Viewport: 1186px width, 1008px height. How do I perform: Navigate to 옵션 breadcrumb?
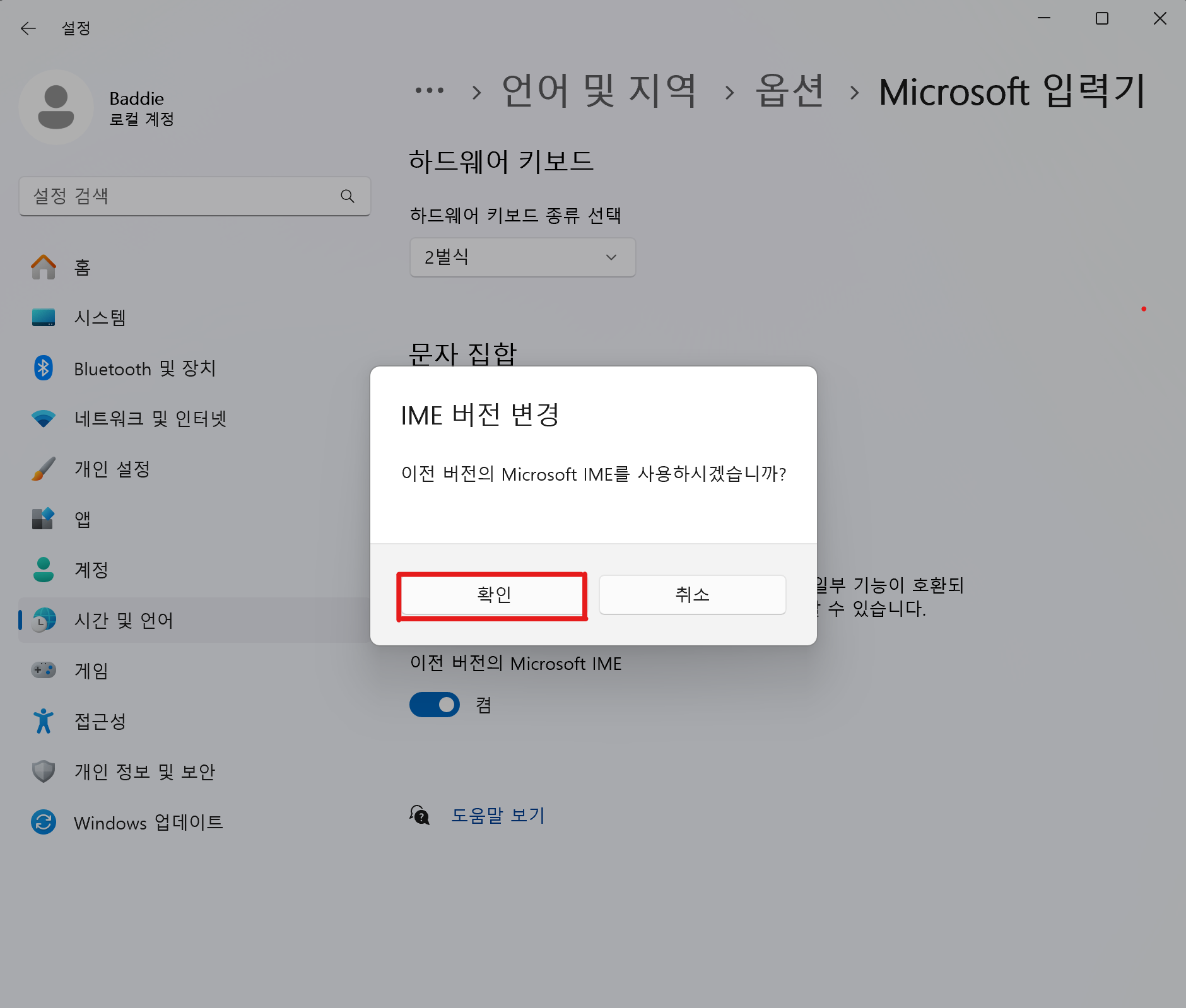[790, 91]
